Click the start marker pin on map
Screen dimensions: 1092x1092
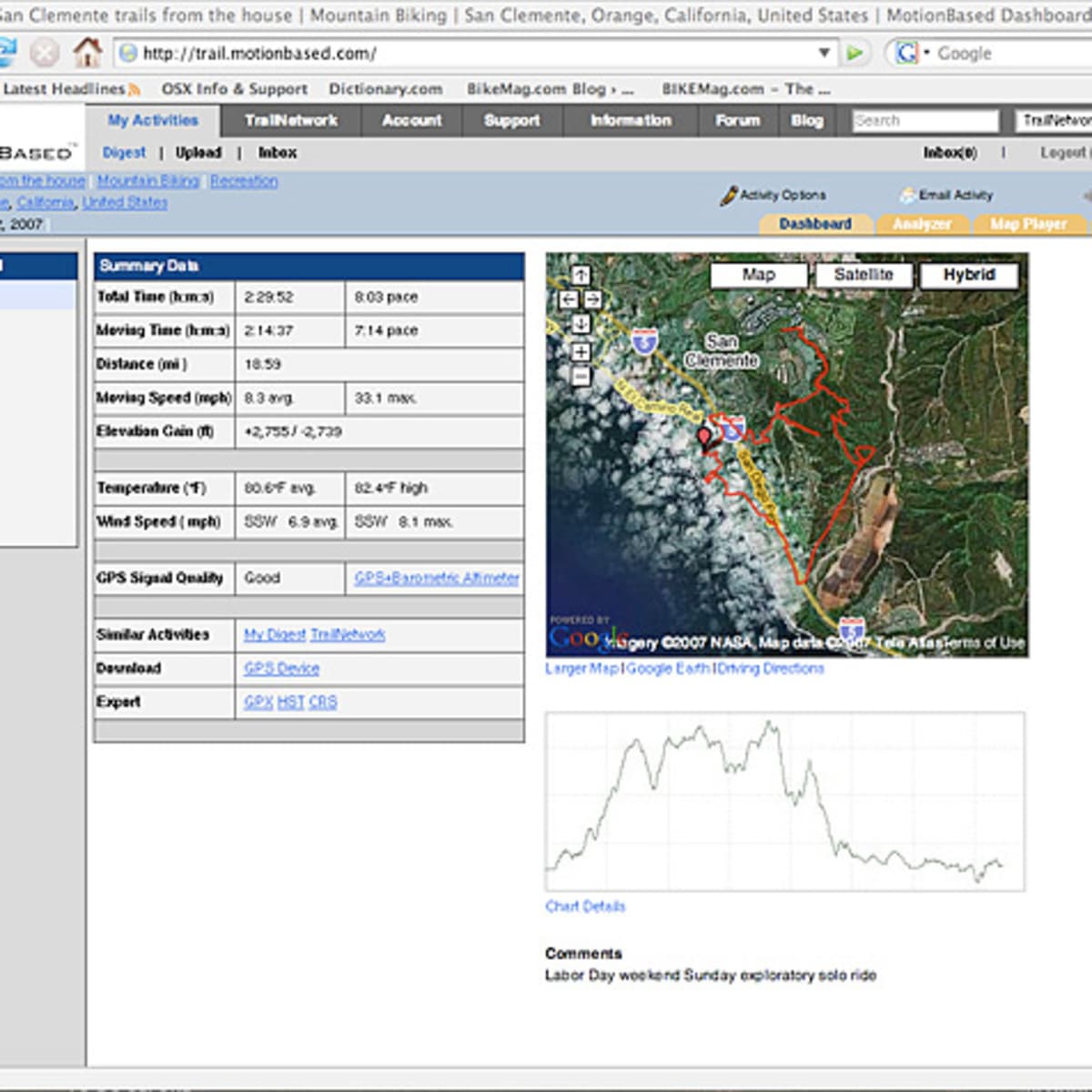(703, 438)
